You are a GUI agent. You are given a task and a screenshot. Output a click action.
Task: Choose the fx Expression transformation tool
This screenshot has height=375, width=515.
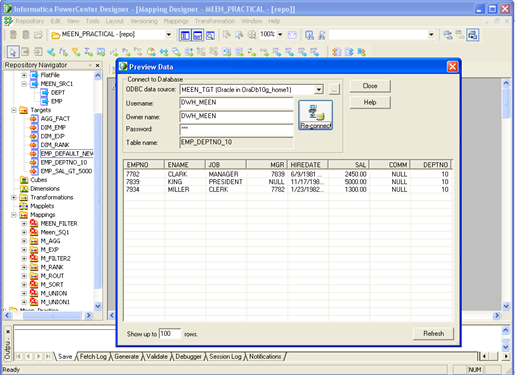tap(63, 52)
